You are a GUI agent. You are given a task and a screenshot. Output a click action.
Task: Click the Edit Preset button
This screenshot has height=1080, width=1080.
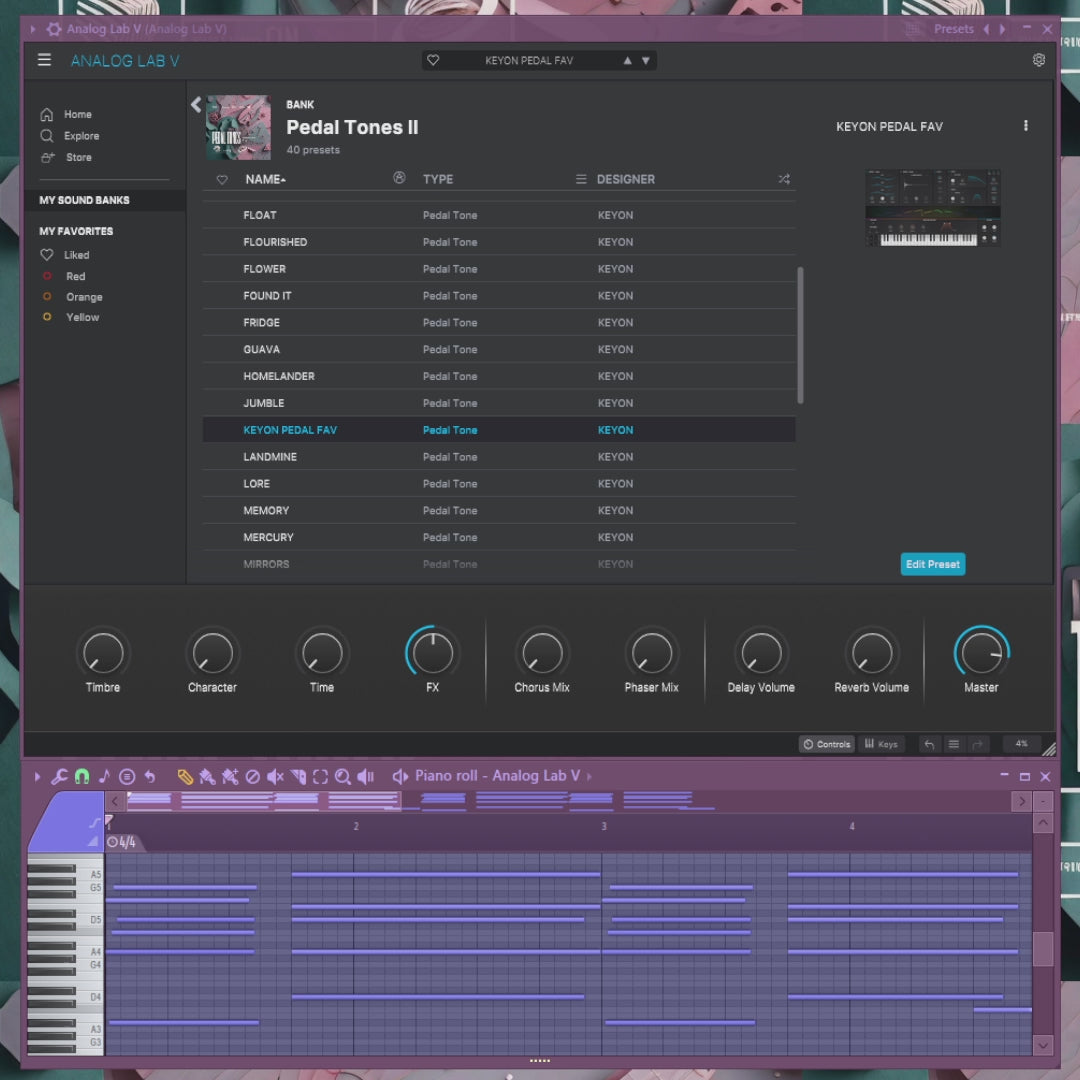pyautogui.click(x=932, y=564)
